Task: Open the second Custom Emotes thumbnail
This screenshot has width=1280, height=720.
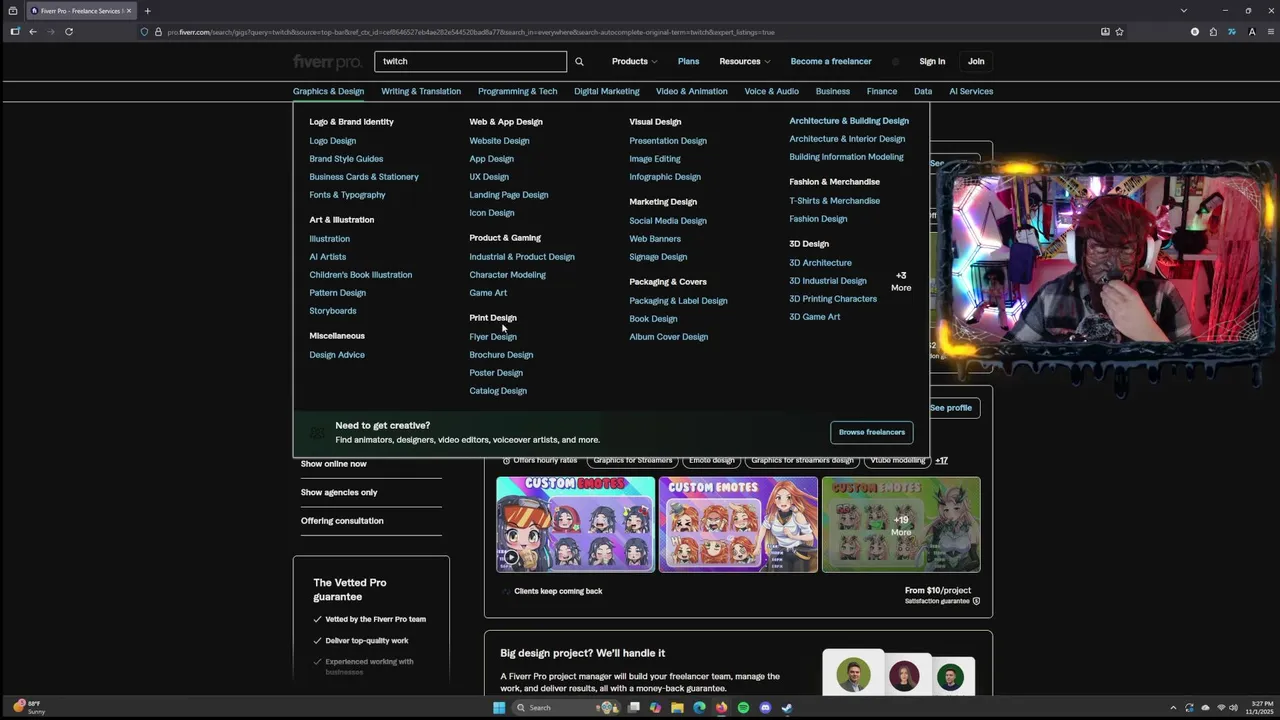Action: point(738,525)
